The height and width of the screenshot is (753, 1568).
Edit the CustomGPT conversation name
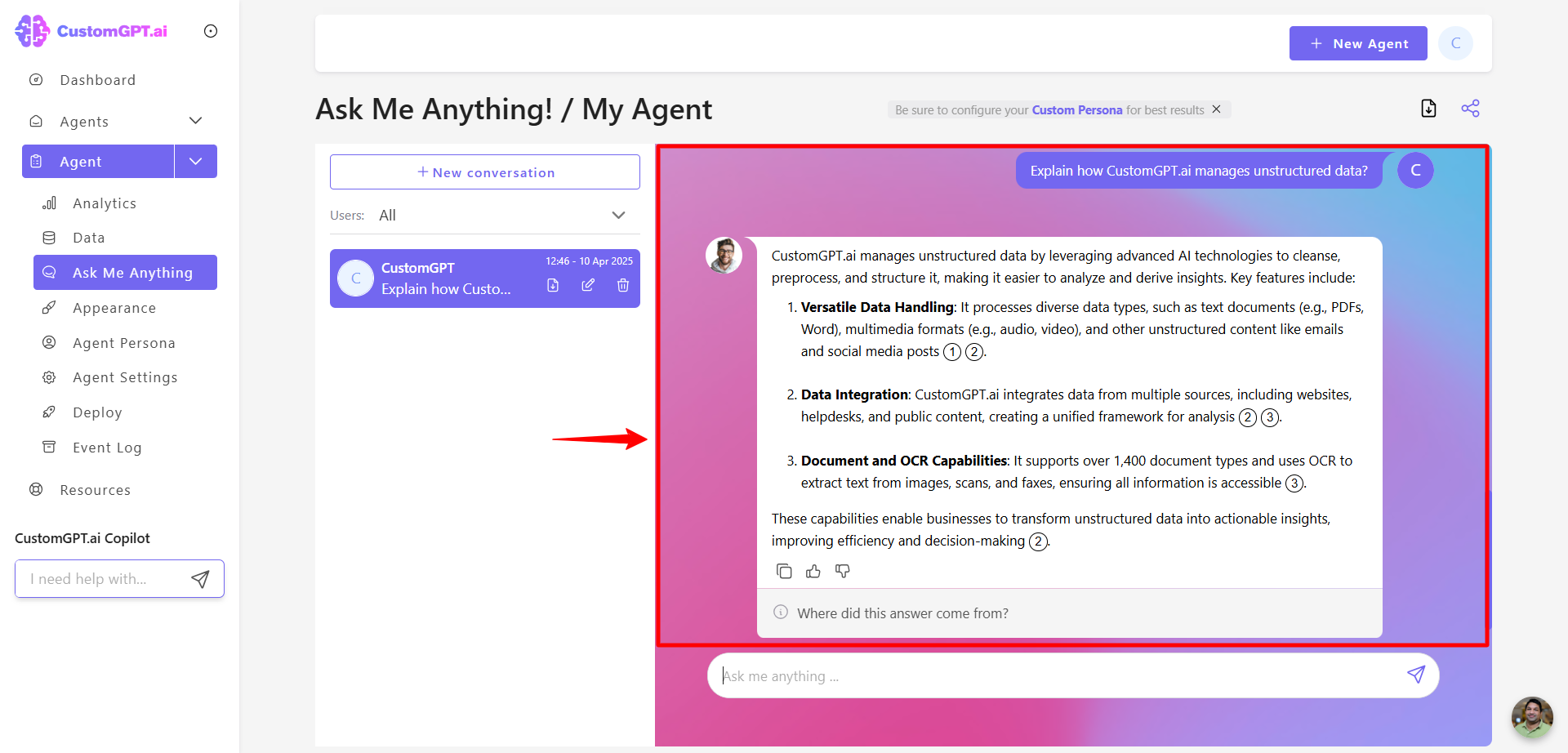click(588, 285)
